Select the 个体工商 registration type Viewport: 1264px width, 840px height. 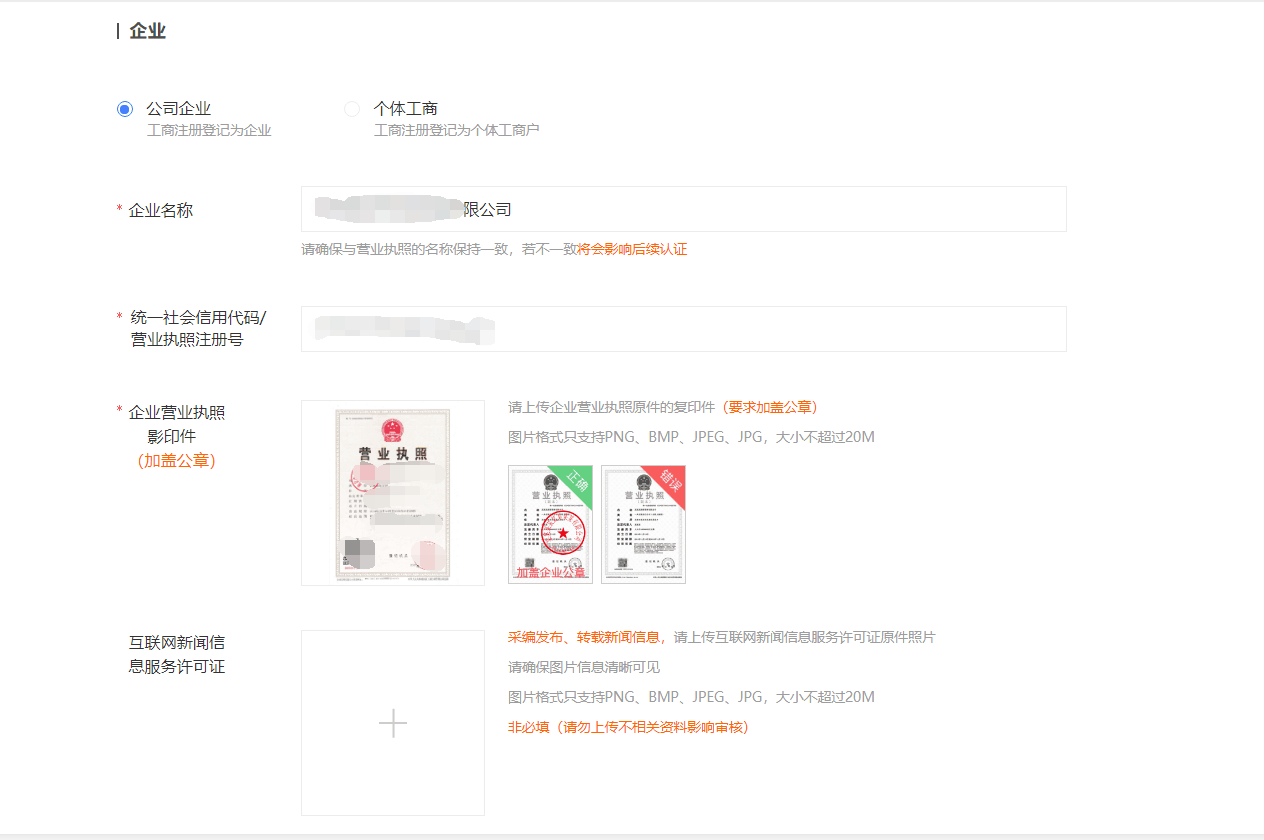(352, 108)
